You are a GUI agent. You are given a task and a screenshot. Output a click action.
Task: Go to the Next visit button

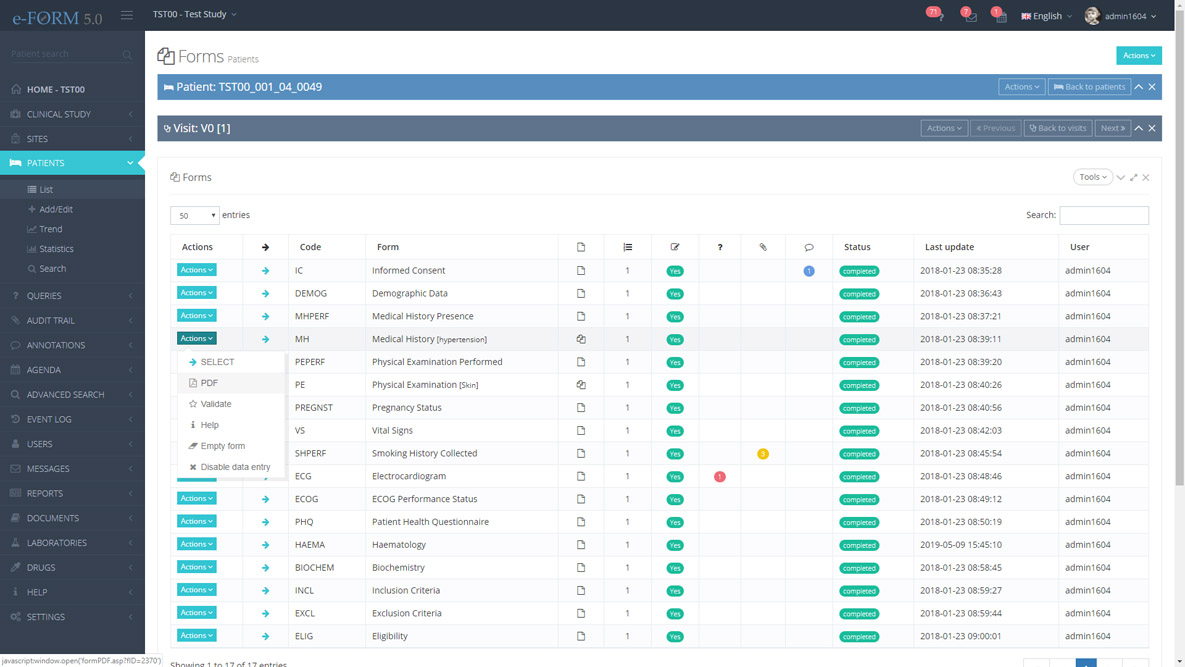coord(1113,128)
